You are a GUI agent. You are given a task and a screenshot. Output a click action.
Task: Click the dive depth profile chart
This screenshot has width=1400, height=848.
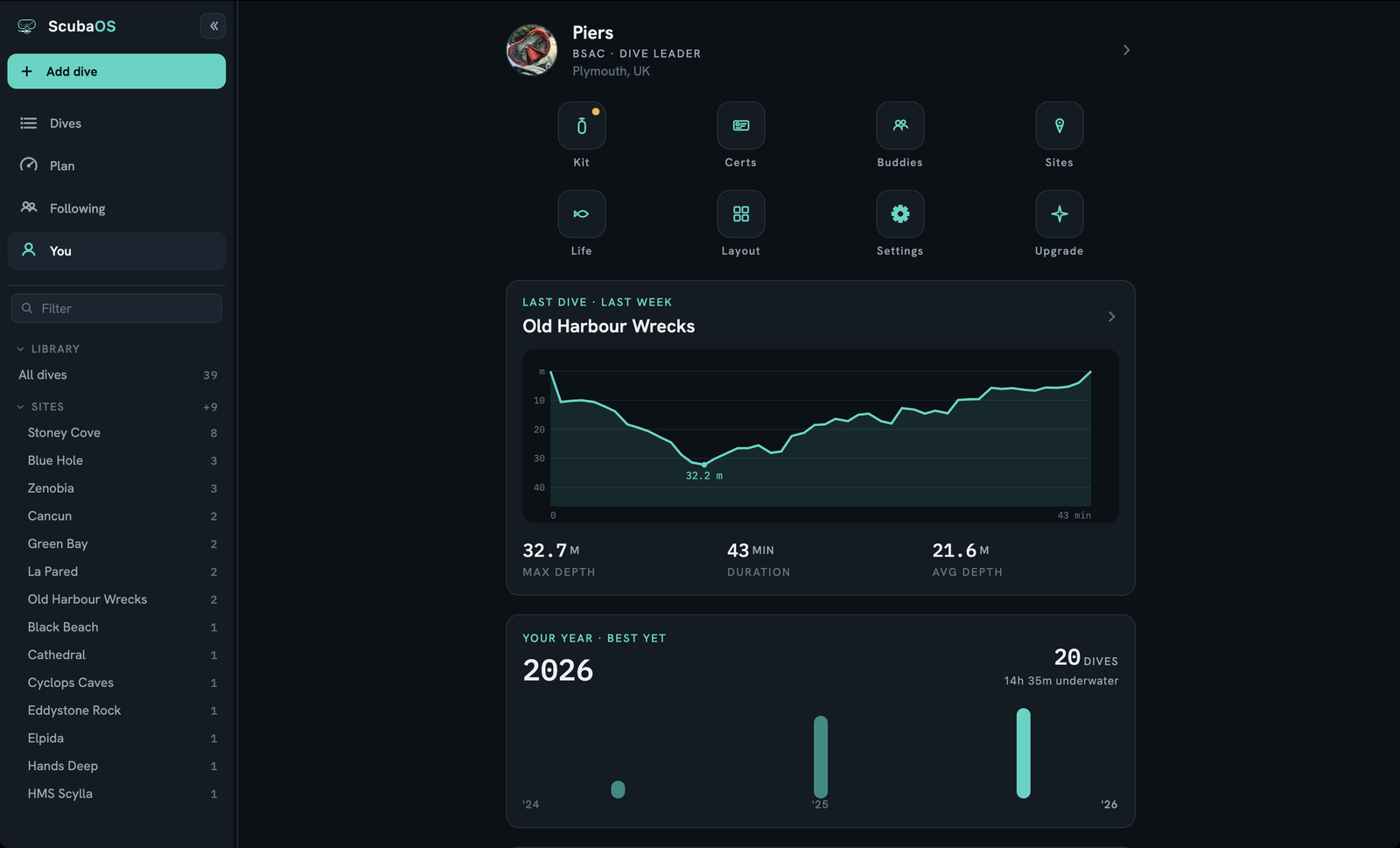click(x=821, y=437)
